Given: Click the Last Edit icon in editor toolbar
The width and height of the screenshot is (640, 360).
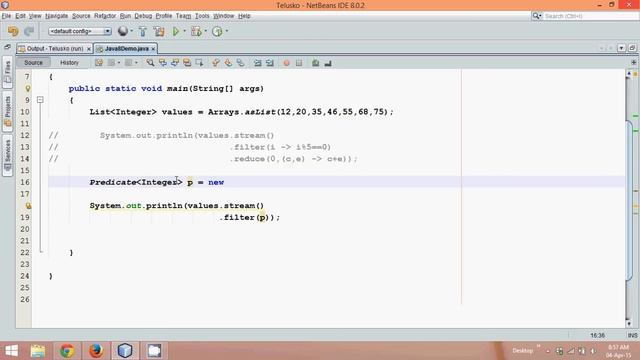Looking at the screenshot, I should 99,63.
